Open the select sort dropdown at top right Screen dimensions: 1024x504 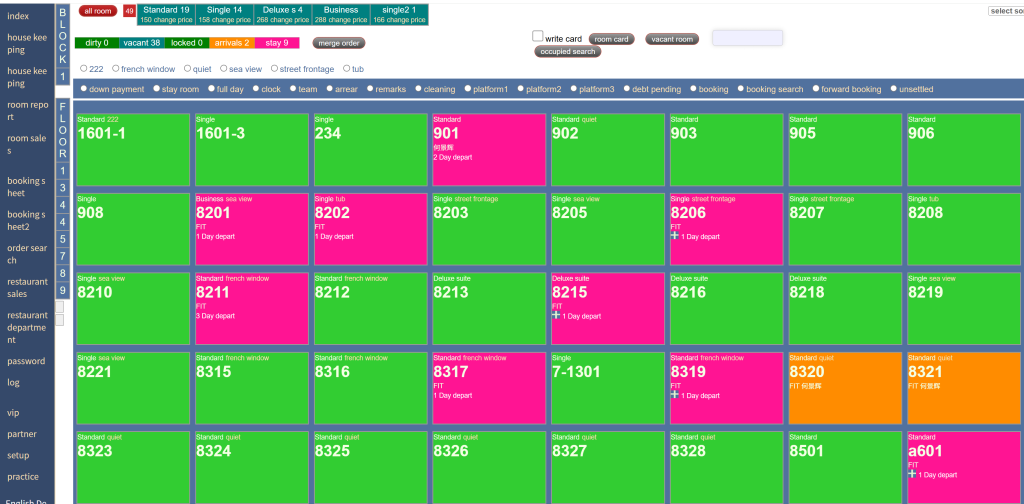point(1004,11)
